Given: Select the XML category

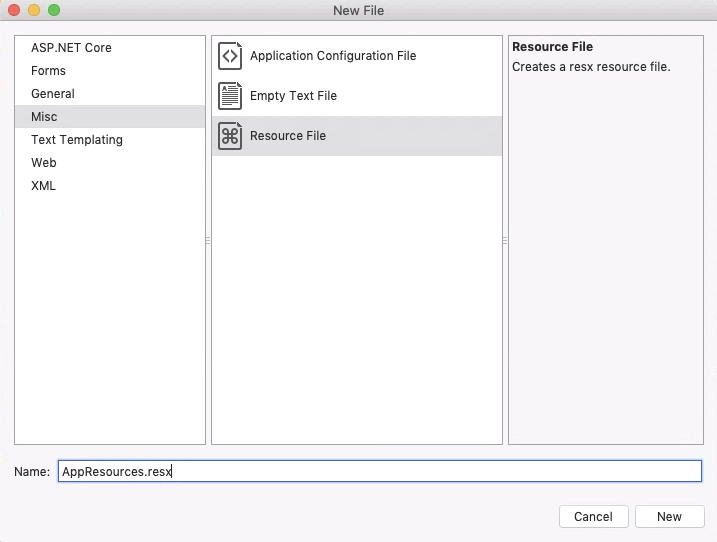Looking at the screenshot, I should (43, 186).
